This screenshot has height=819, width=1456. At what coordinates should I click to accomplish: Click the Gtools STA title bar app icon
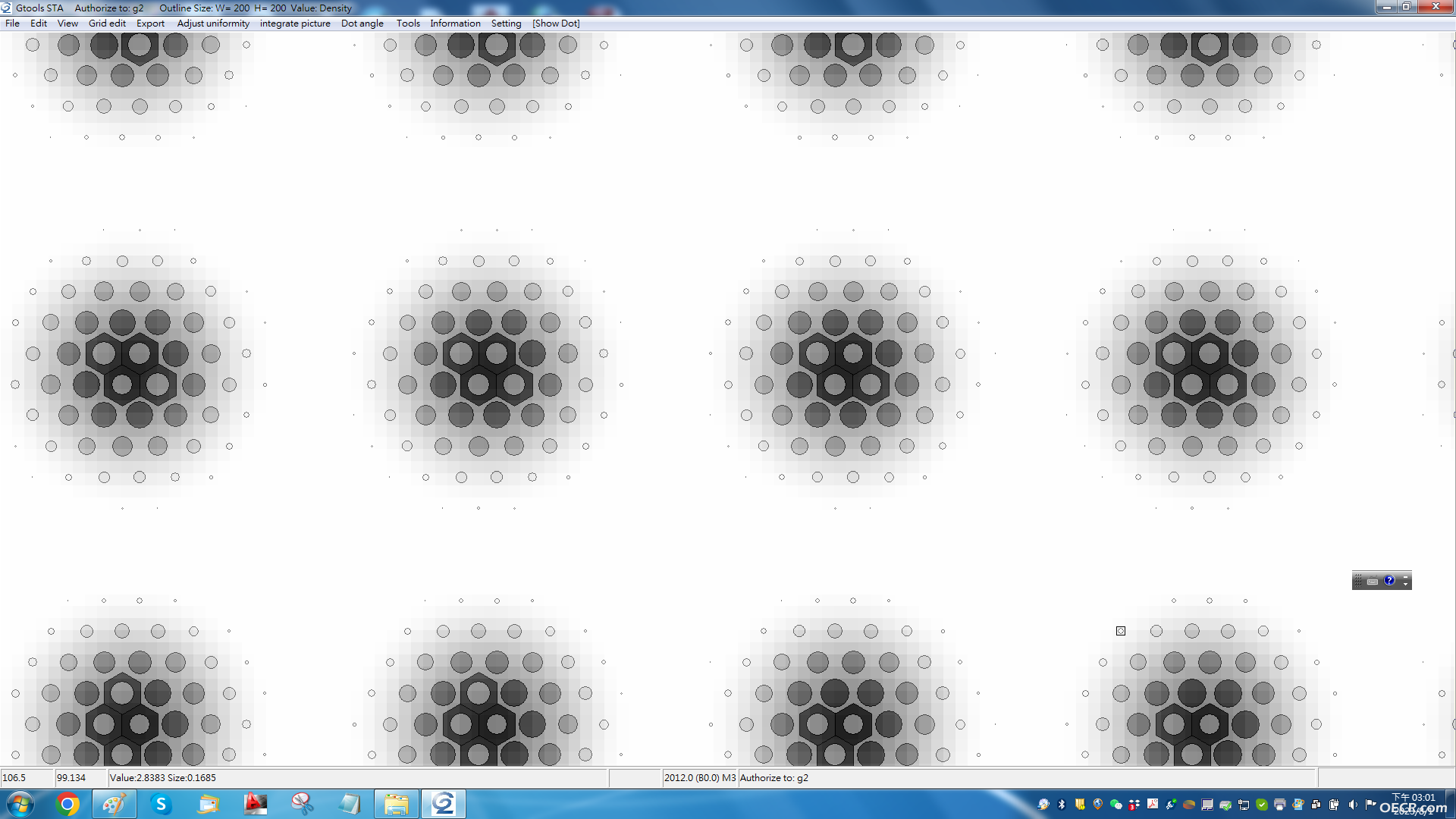tap(6, 8)
